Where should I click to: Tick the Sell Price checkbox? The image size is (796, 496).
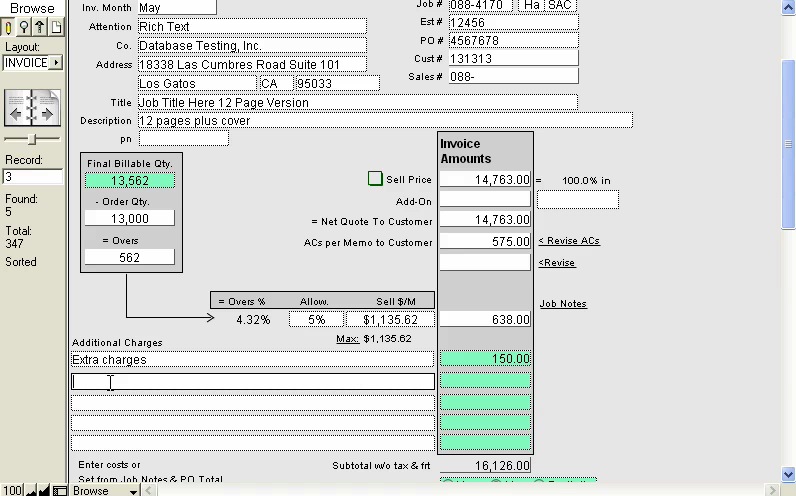pos(375,179)
